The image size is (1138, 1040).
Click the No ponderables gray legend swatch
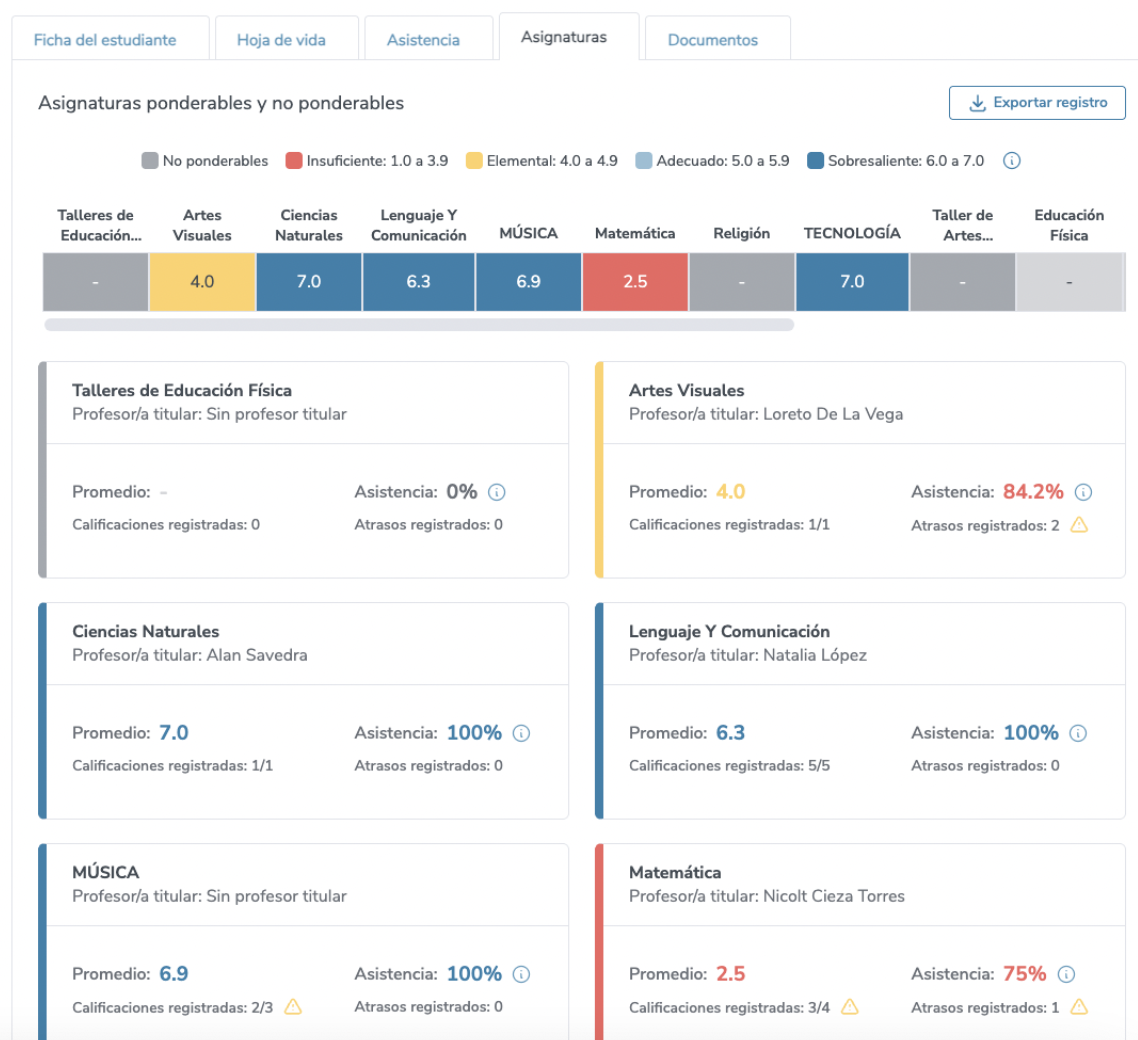[150, 160]
